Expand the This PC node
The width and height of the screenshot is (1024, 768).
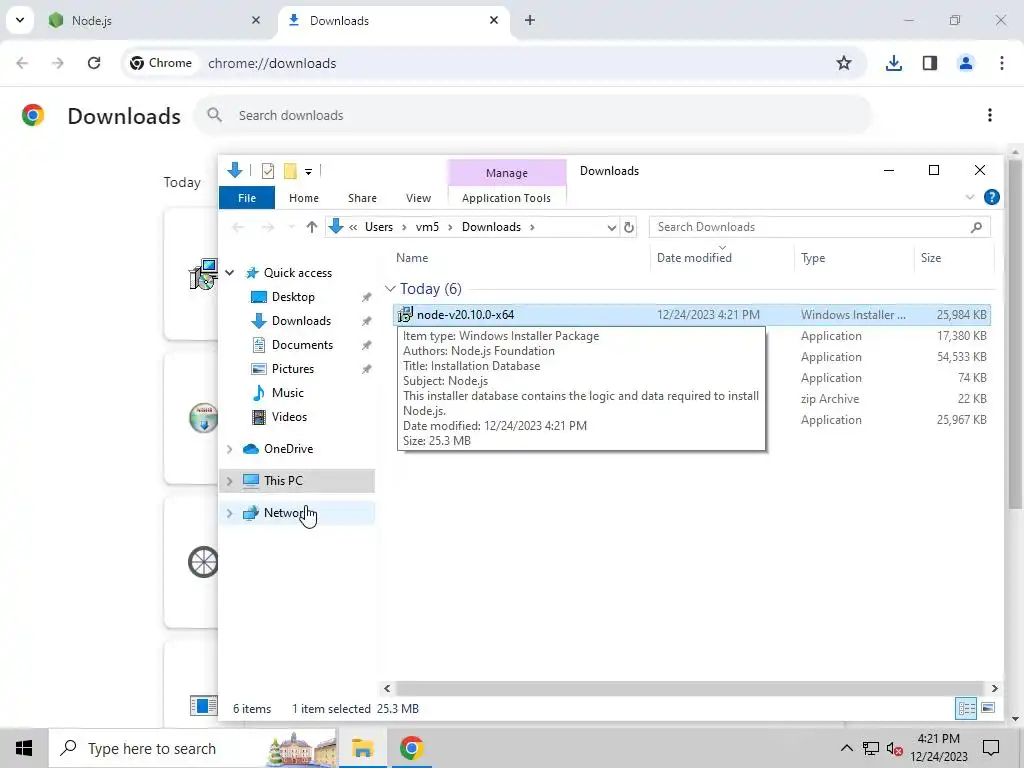[229, 481]
